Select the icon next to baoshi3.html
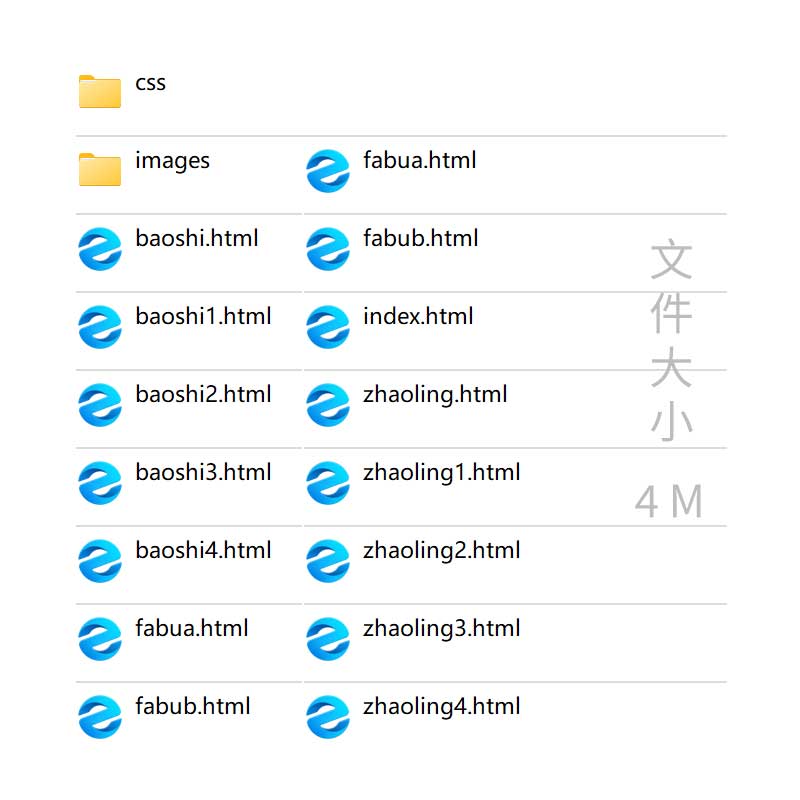Viewport: 800px width, 800px height. click(x=100, y=483)
